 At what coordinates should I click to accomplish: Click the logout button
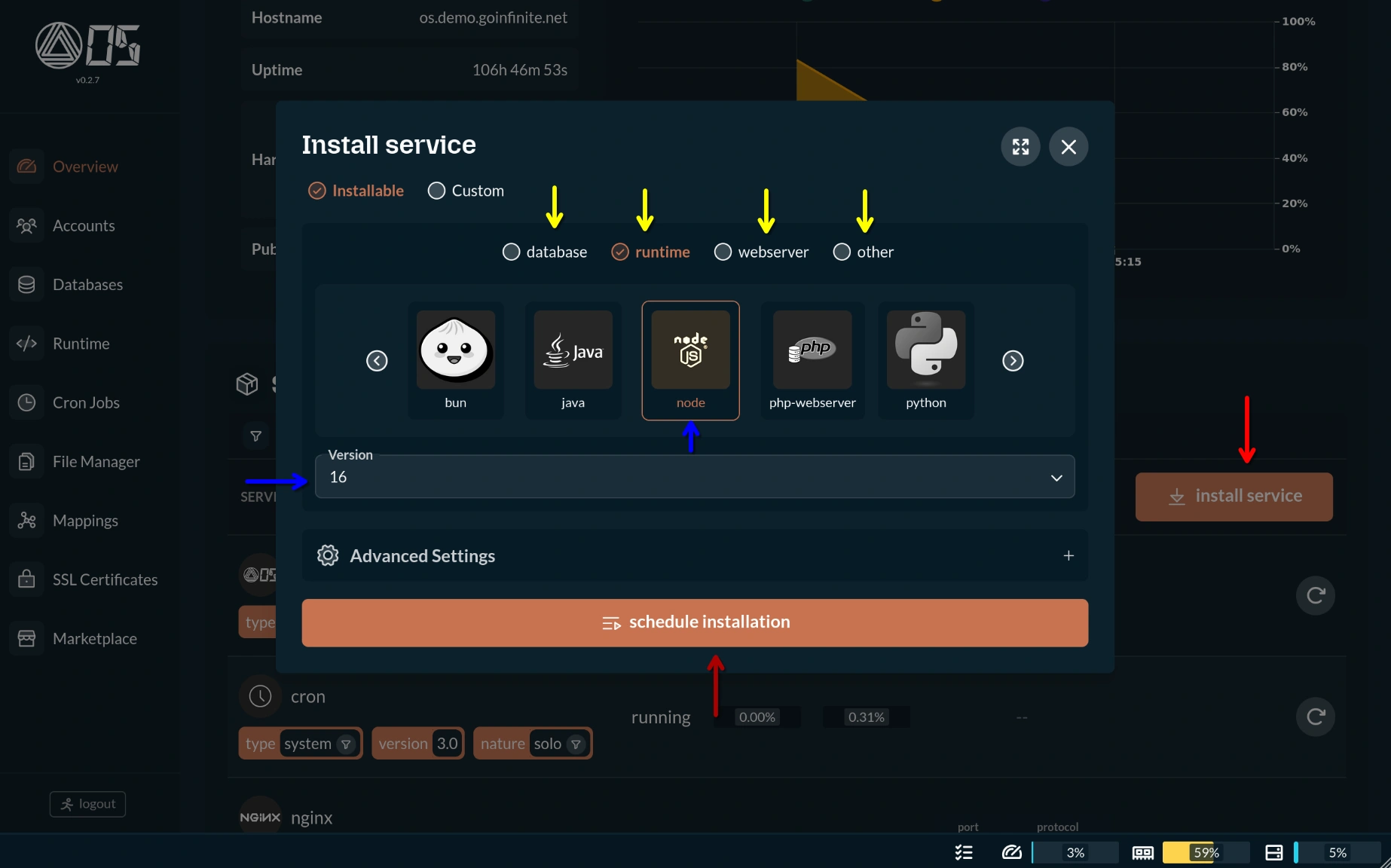coord(87,803)
